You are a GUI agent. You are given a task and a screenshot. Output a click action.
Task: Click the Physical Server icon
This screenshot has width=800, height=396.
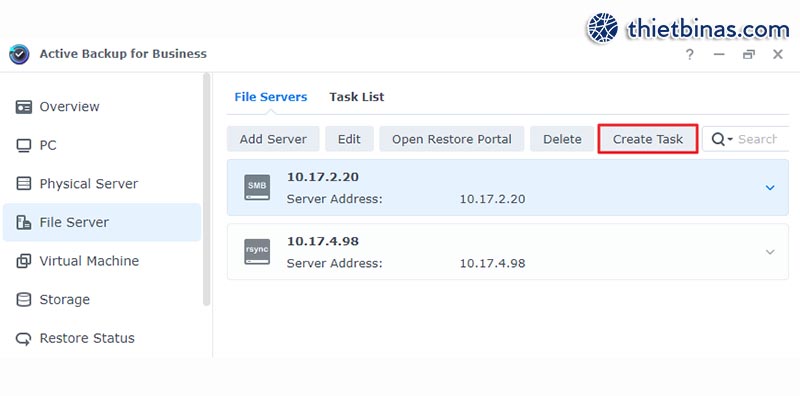[23, 184]
